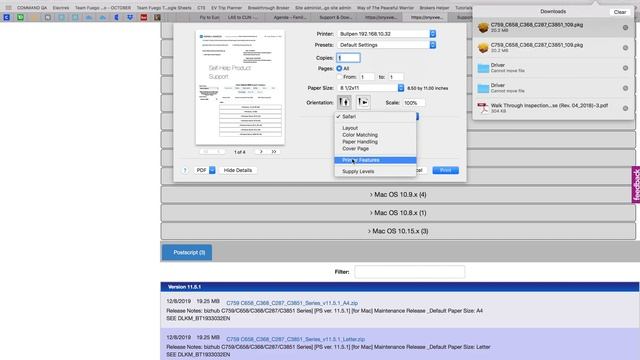640x360 pixels.
Task: Download the Series v11.5.1 A4.zip link
Action: [292, 303]
